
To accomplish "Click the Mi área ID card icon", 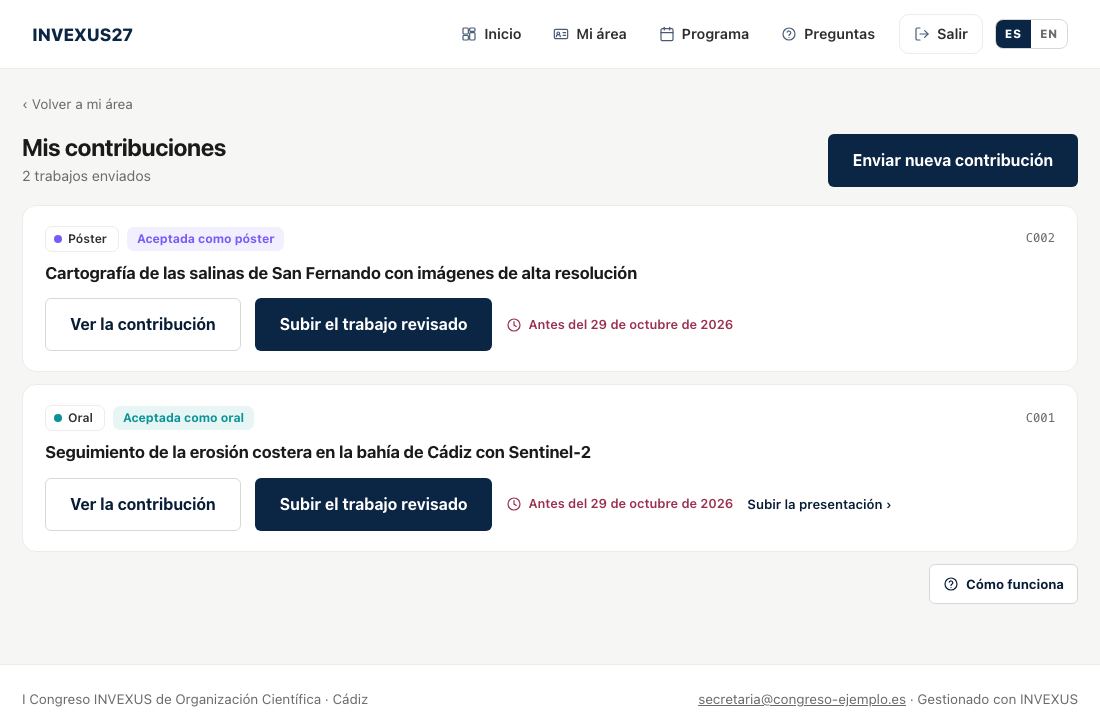I will [561, 34].
